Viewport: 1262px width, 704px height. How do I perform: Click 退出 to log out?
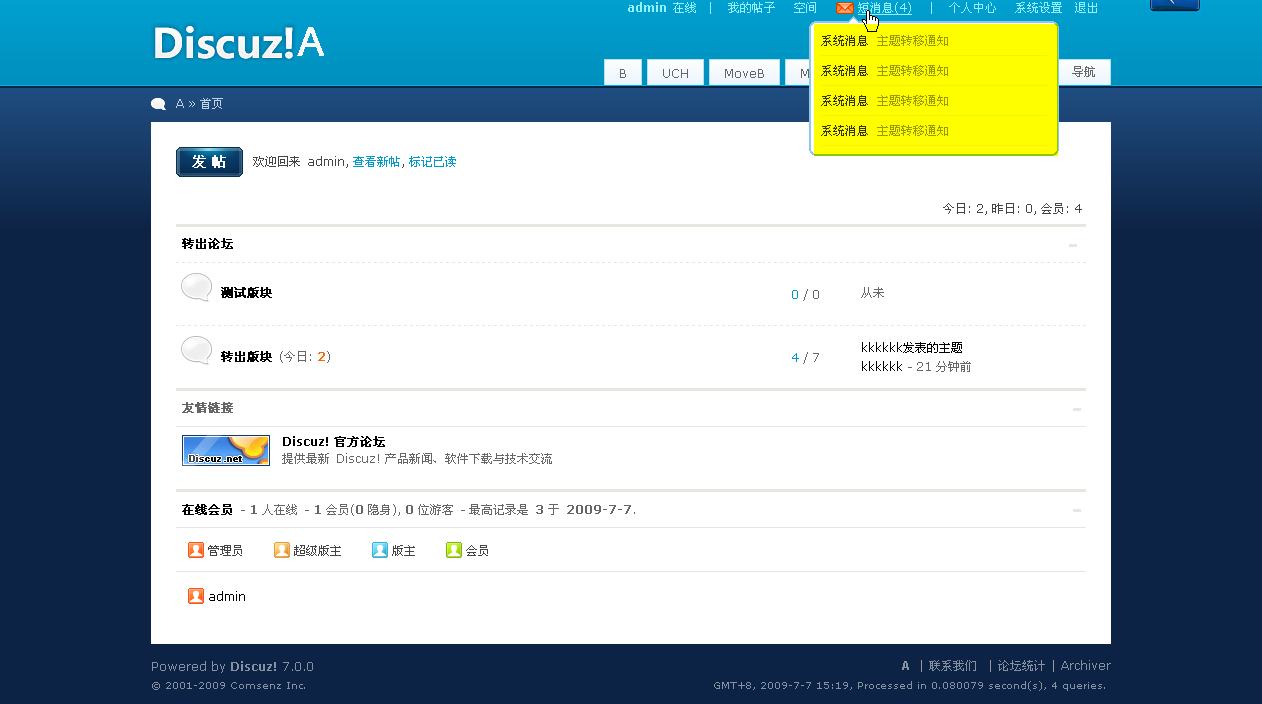pos(1086,8)
